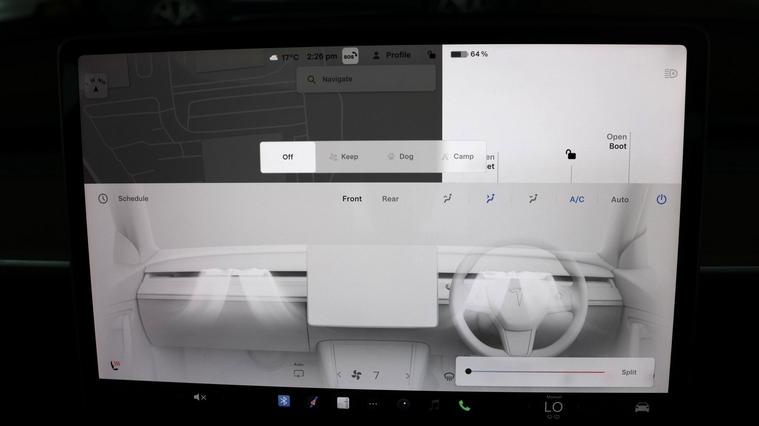This screenshot has width=759, height=426.
Task: Select the Dog mode option
Action: click(400, 157)
